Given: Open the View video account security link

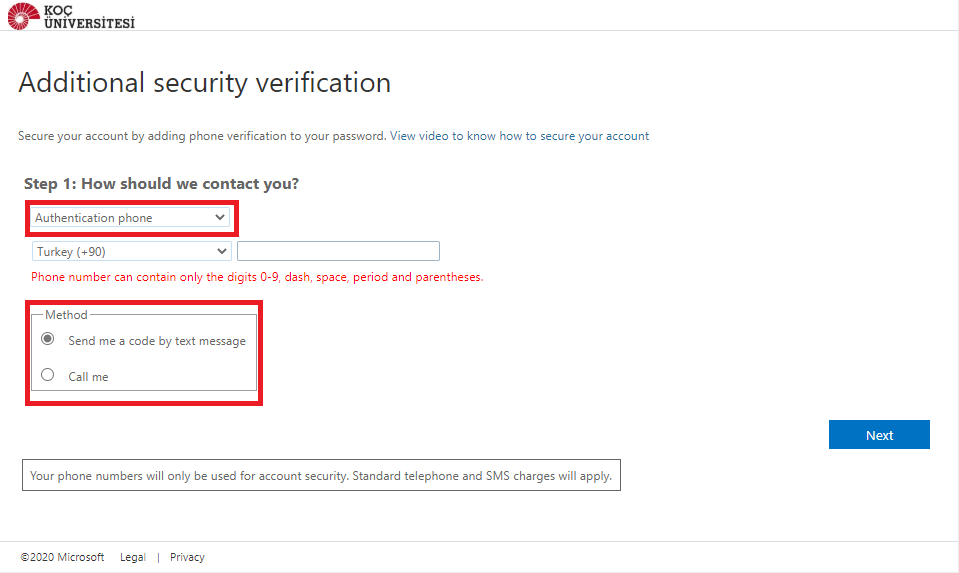Looking at the screenshot, I should click(519, 136).
